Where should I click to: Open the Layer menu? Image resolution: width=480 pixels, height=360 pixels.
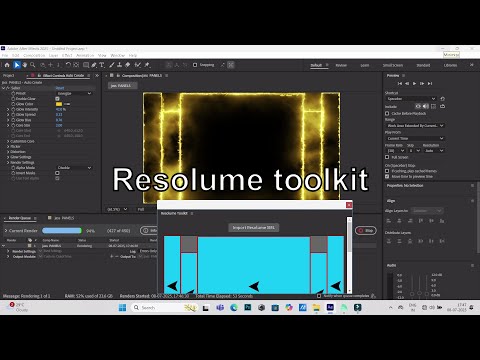click(x=53, y=55)
